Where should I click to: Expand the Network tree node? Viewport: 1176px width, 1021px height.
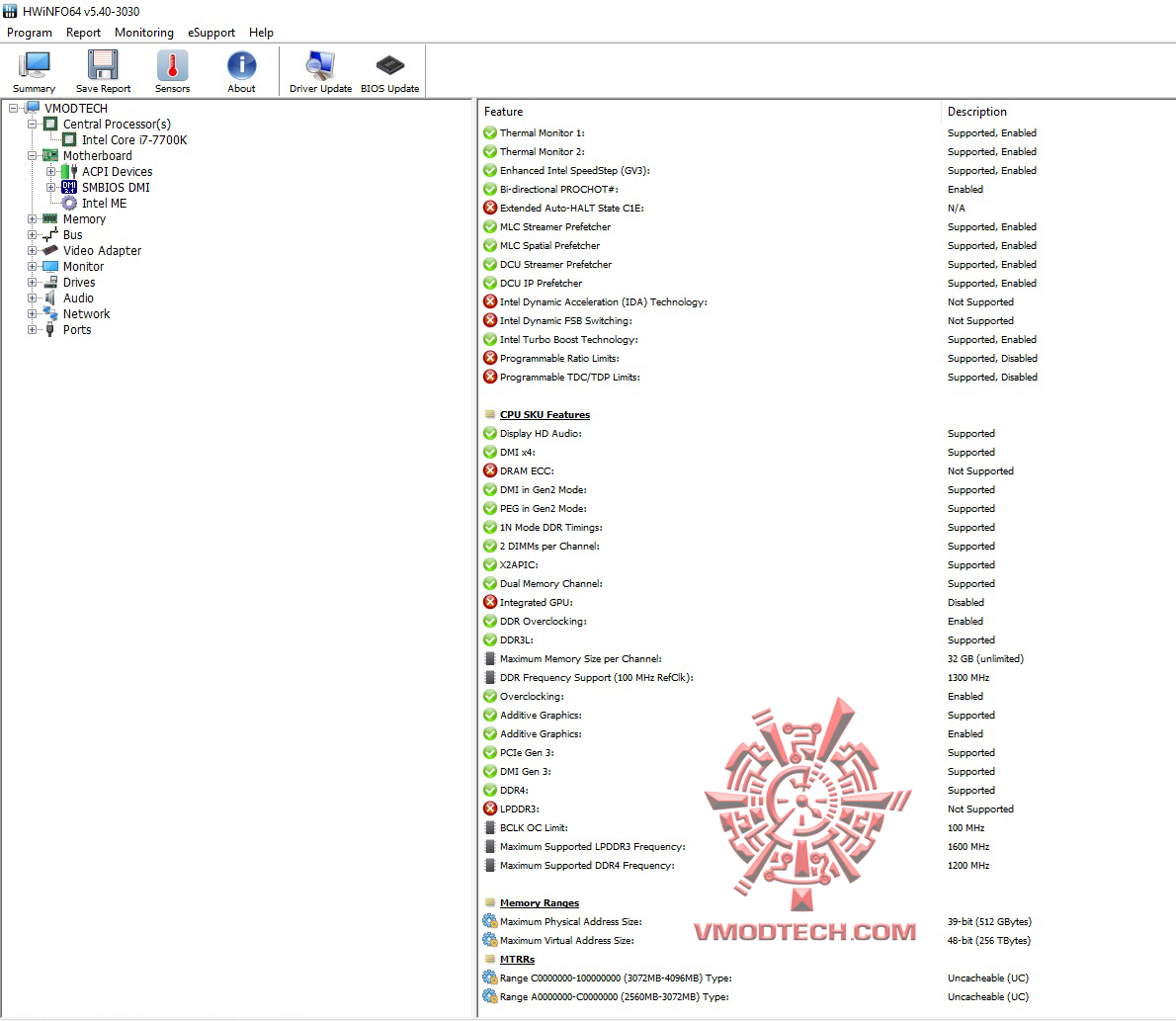[x=32, y=313]
